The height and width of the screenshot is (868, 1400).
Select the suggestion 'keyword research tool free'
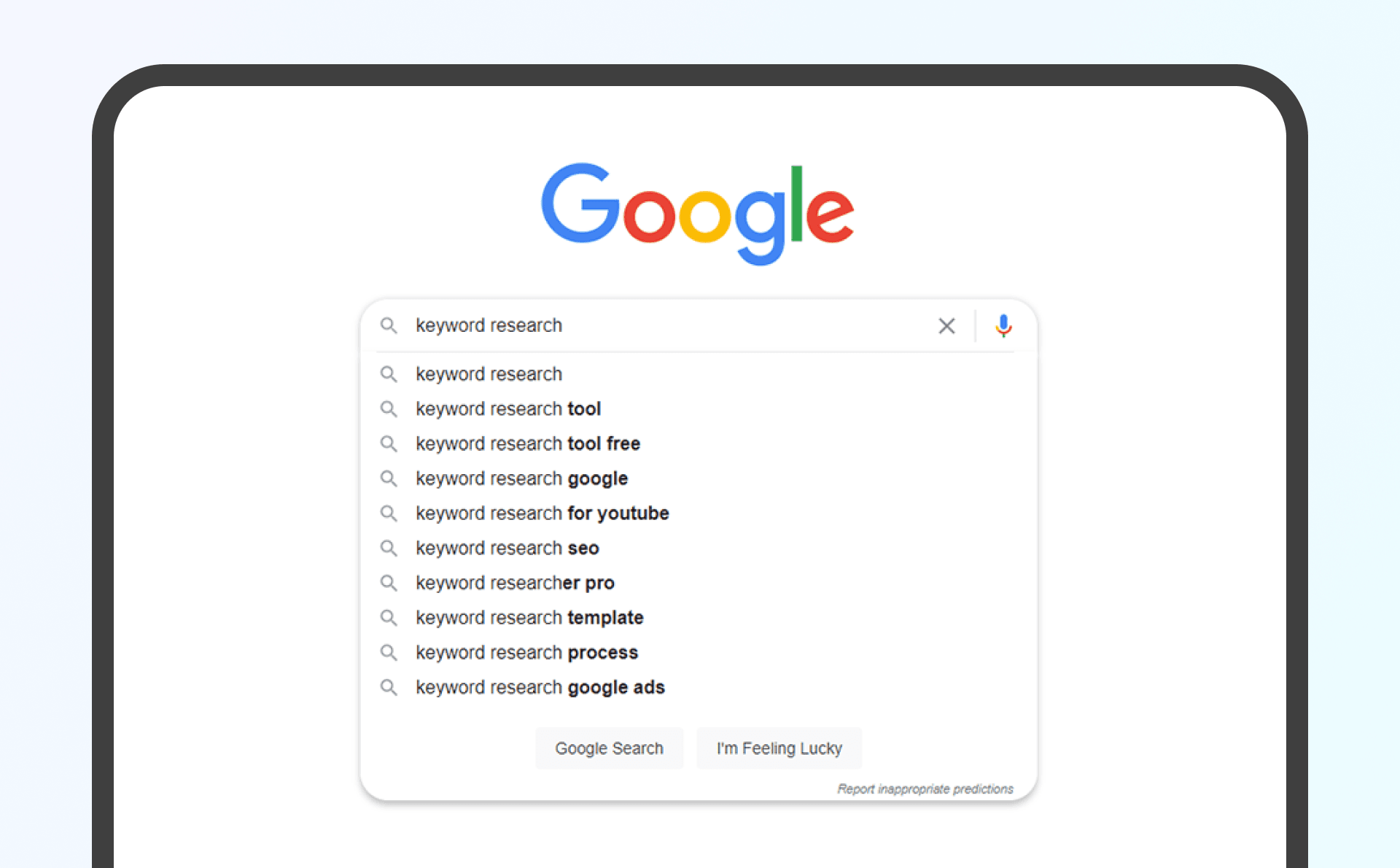tap(527, 443)
